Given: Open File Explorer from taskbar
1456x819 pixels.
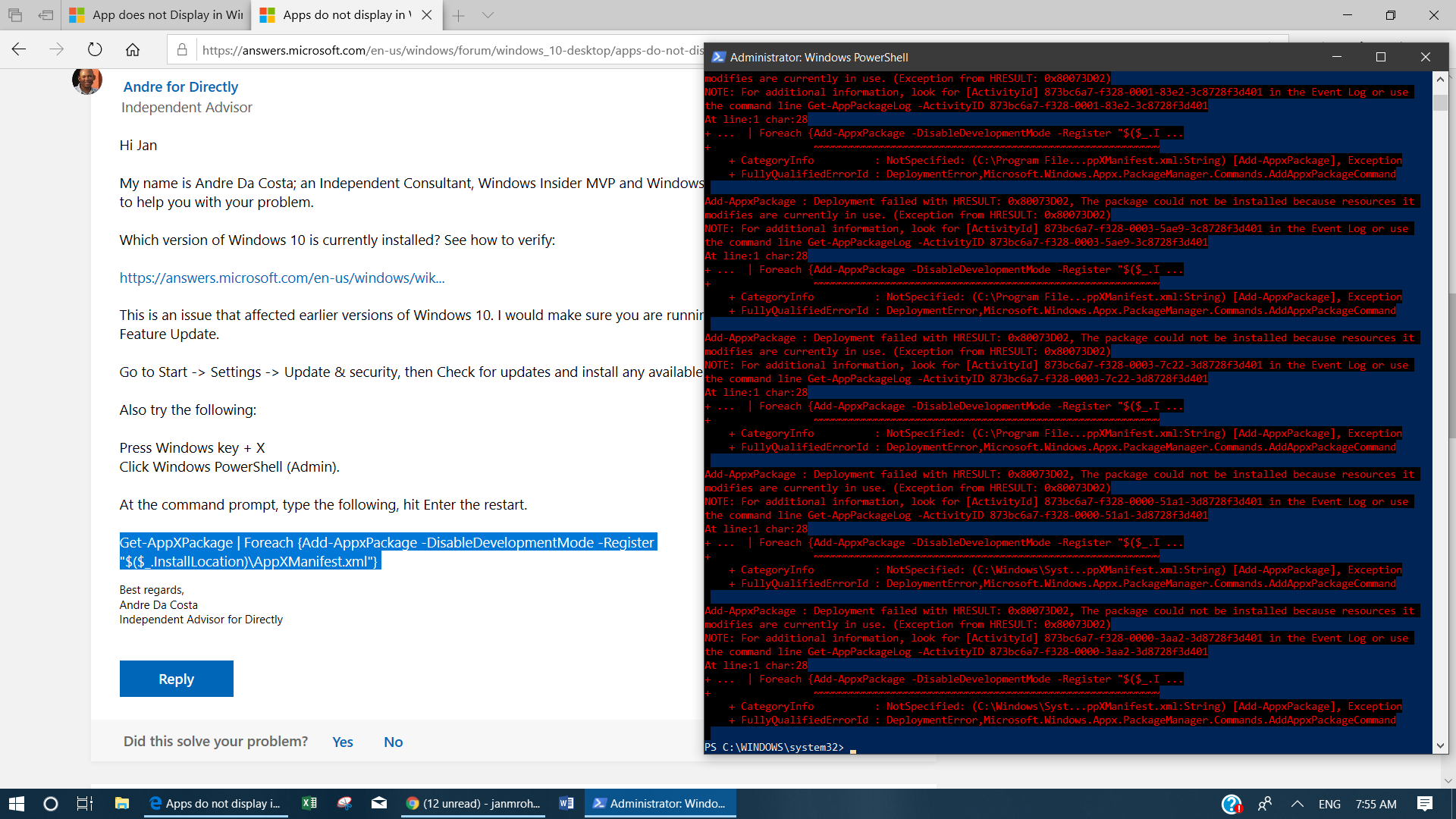Looking at the screenshot, I should coord(122,804).
